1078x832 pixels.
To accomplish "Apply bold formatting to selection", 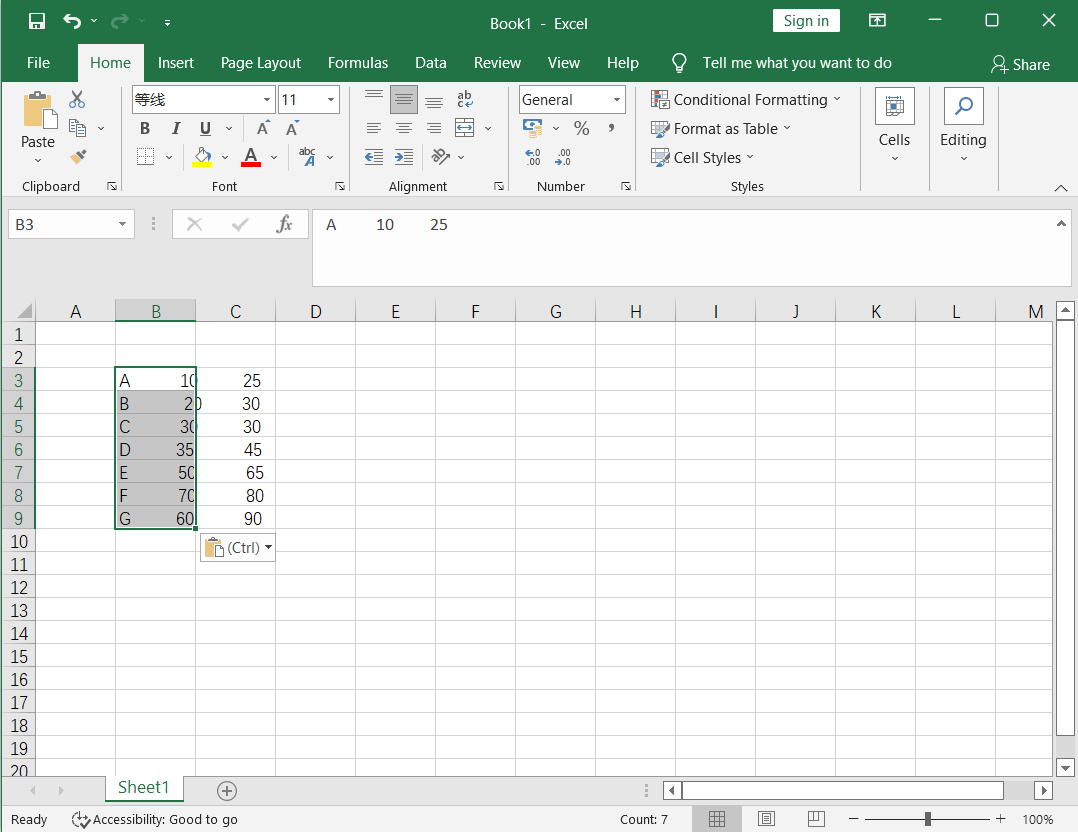I will point(144,128).
